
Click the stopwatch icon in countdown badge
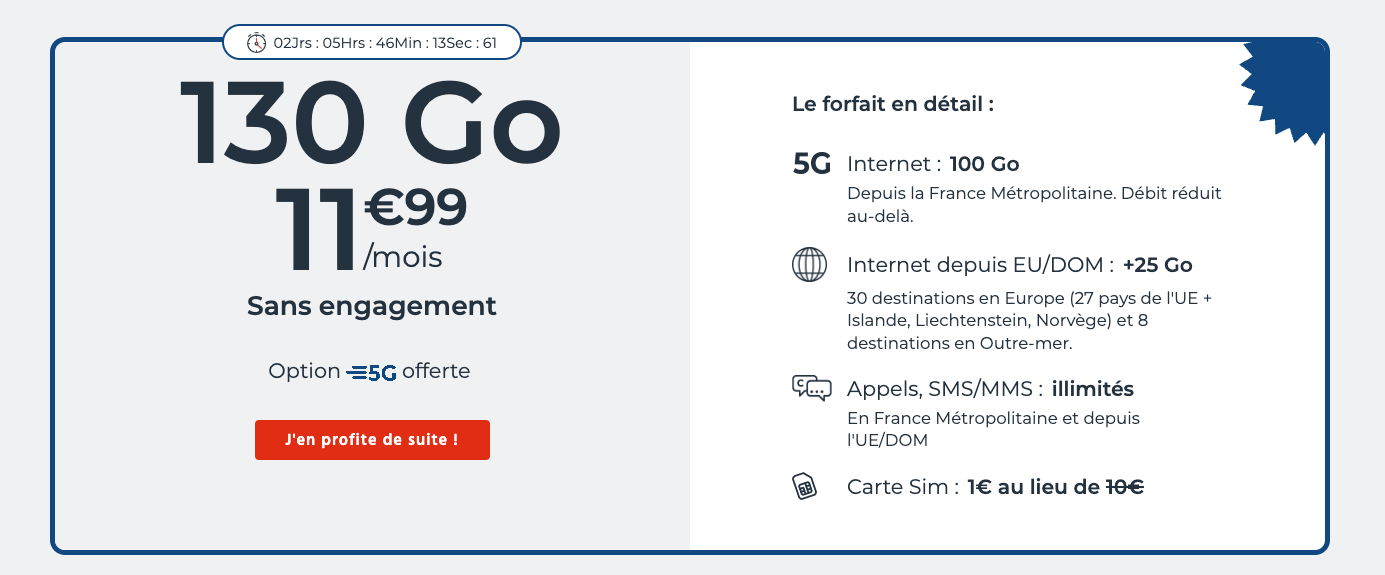tap(257, 43)
